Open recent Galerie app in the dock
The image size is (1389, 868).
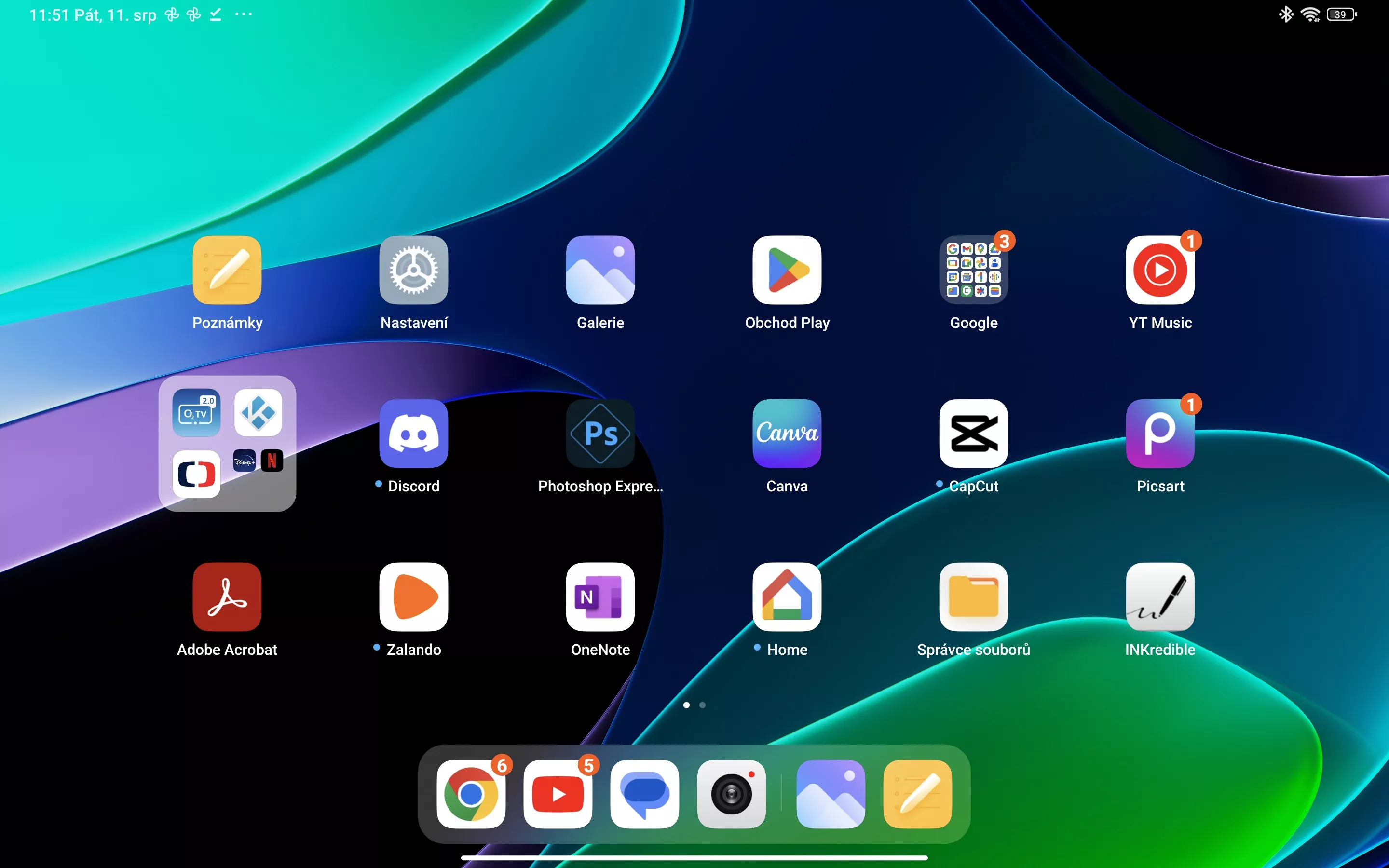831,794
